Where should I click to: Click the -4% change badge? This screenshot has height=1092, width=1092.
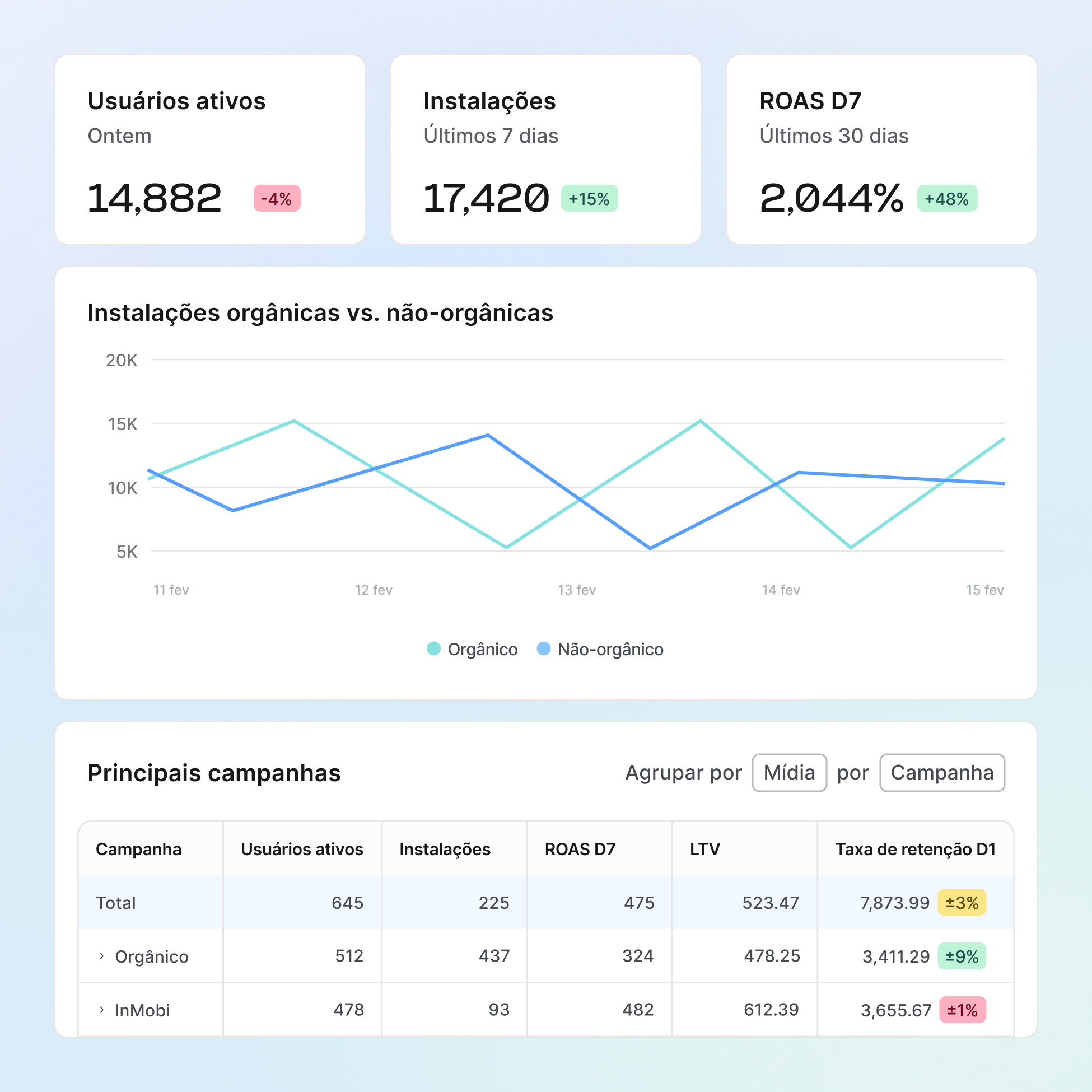(277, 199)
